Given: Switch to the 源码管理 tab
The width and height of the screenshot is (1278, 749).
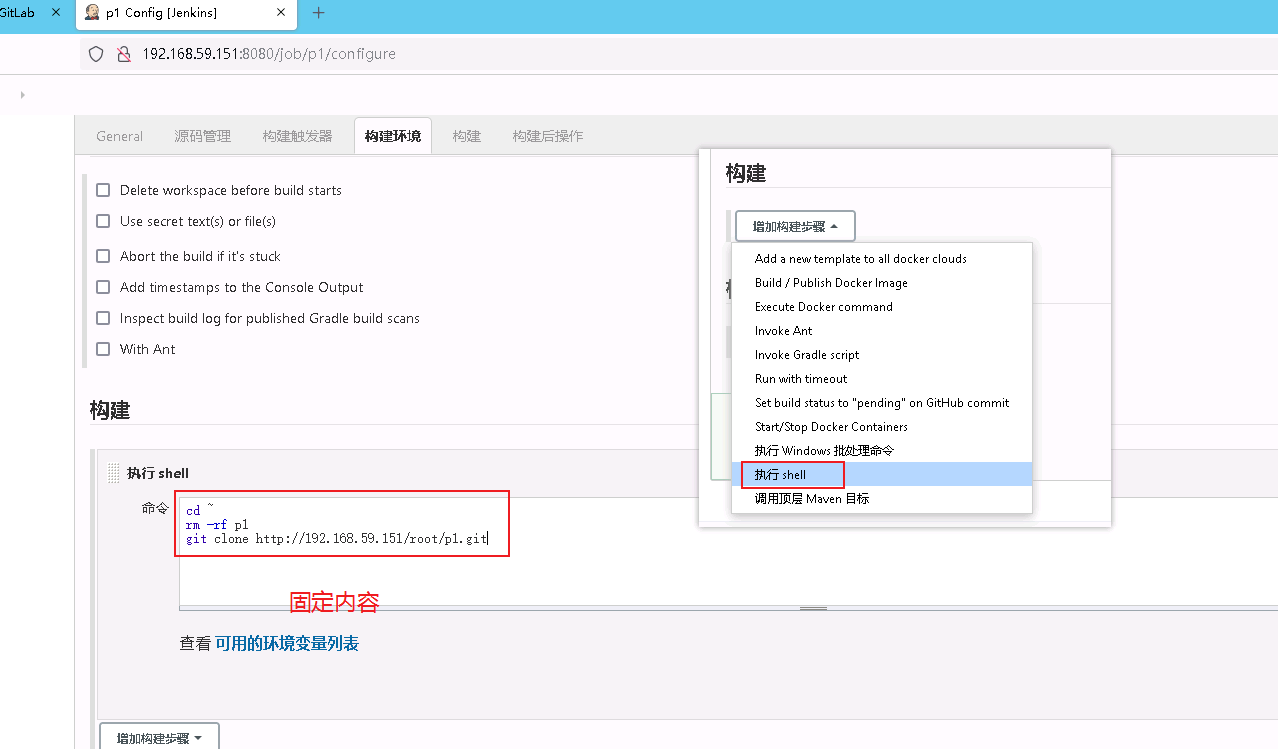Looking at the screenshot, I should pos(202,136).
